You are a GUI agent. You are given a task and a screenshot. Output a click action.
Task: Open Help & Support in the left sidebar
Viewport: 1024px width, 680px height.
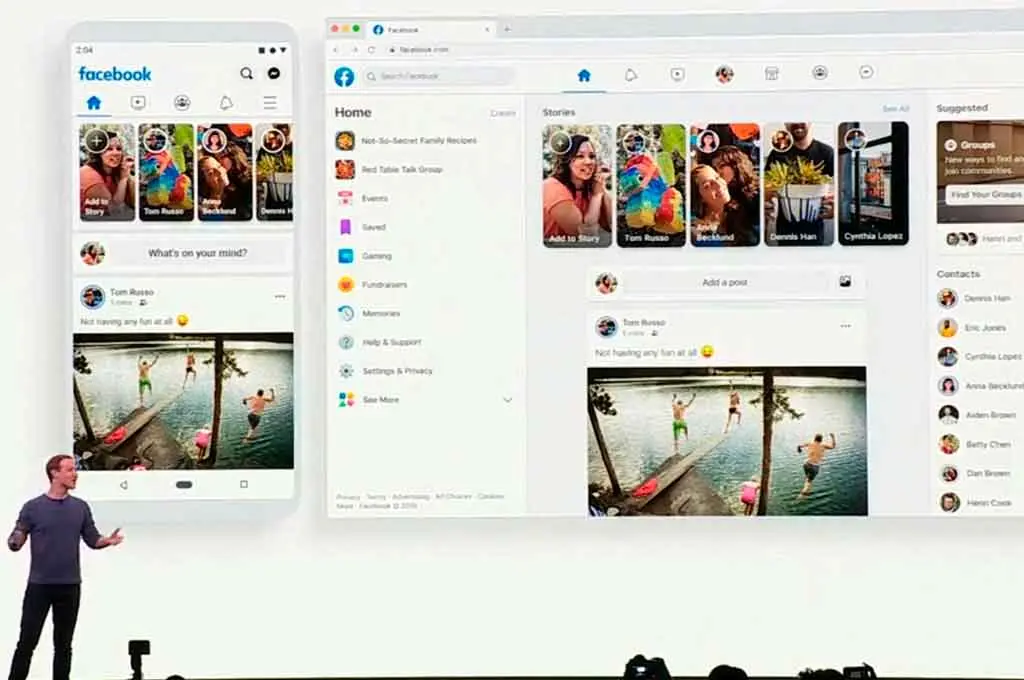(x=378, y=342)
